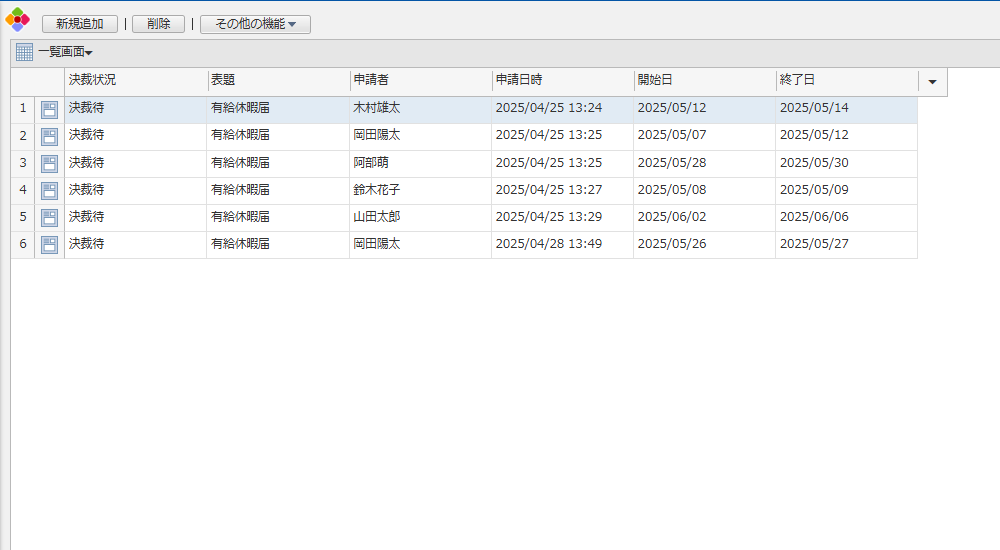Click the 終了日 column header
Image resolution: width=1000 pixels, height=550 pixels.
845,81
